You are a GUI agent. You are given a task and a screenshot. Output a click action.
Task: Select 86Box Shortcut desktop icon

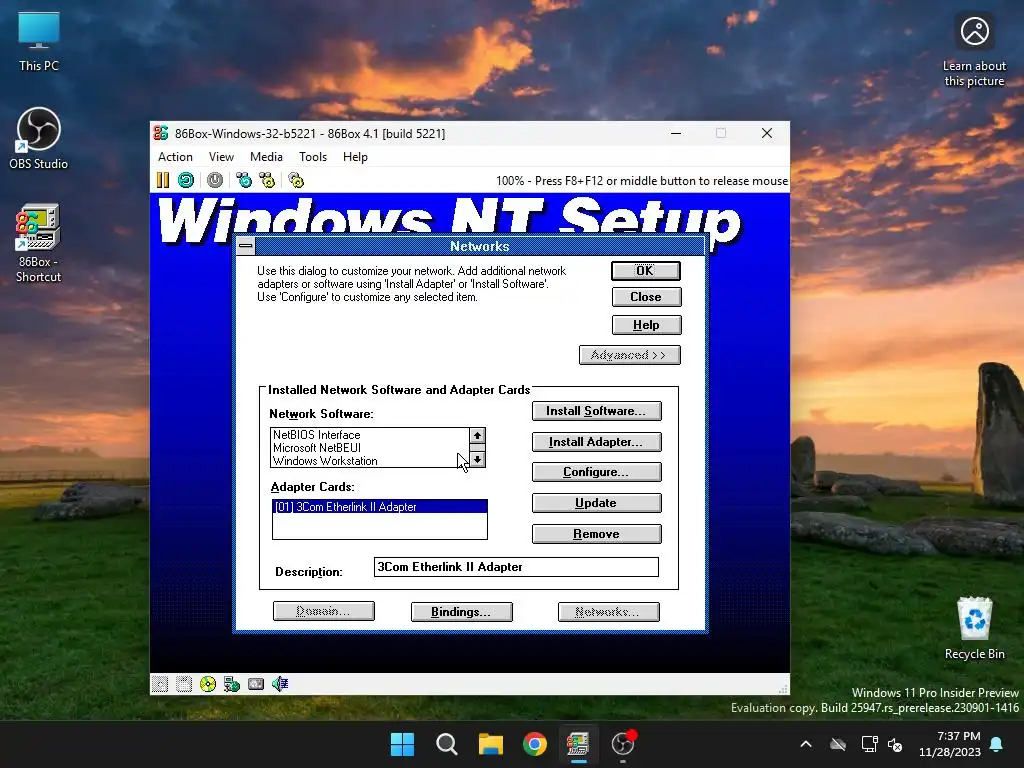(39, 243)
